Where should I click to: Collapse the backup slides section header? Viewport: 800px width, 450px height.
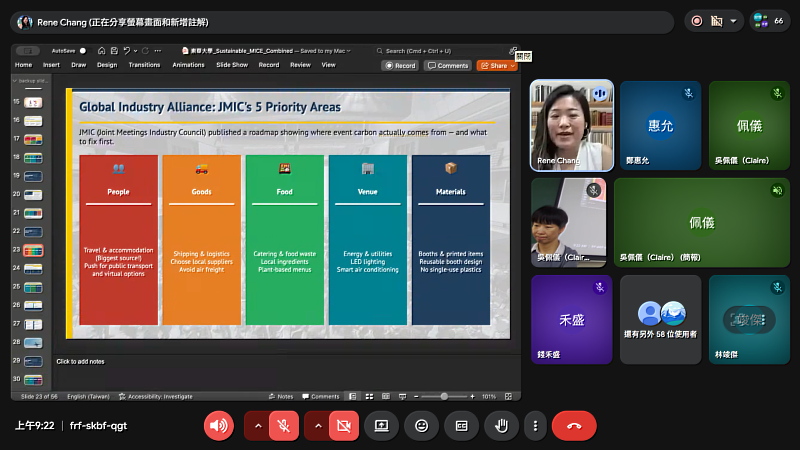coord(31,81)
